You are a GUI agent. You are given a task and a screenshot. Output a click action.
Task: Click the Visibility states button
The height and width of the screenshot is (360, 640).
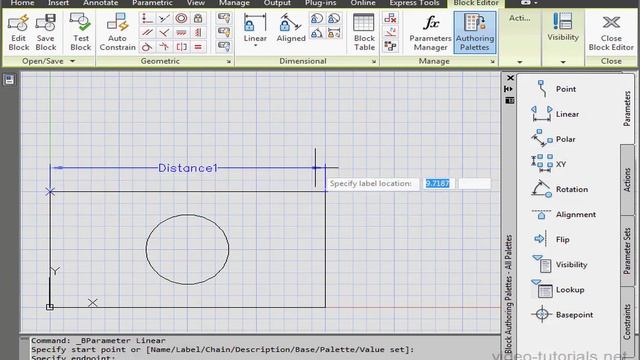(x=563, y=27)
